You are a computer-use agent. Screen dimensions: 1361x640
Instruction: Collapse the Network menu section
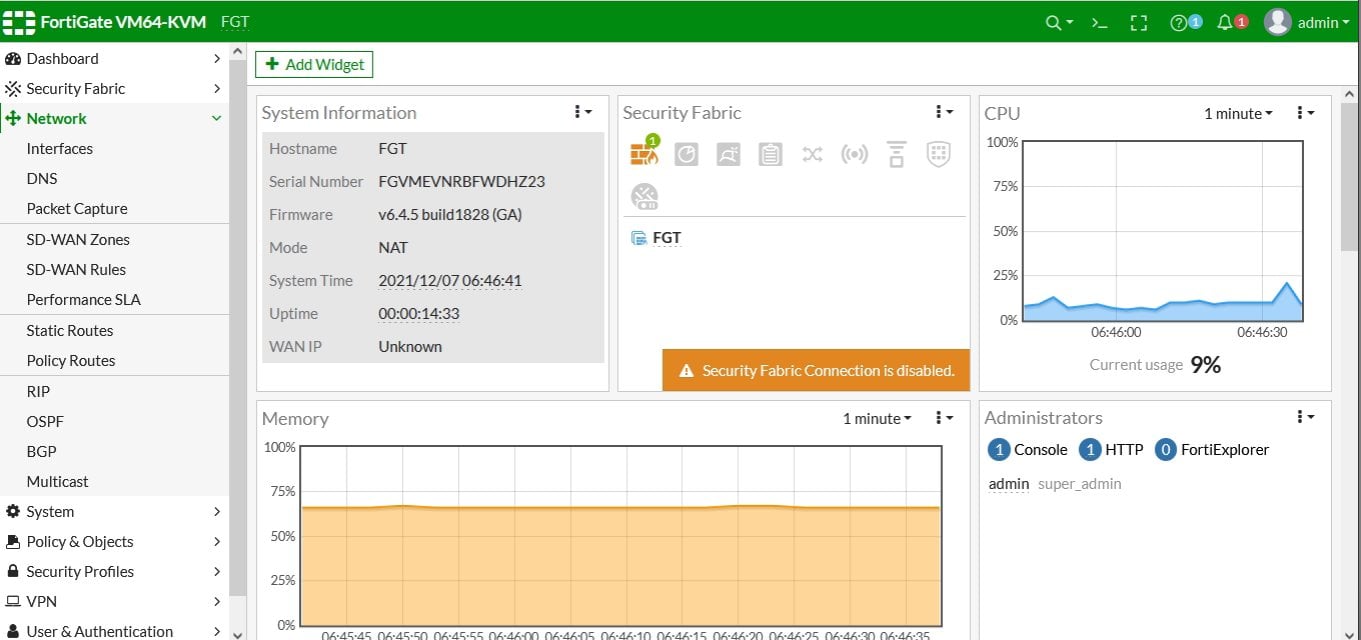tap(216, 119)
